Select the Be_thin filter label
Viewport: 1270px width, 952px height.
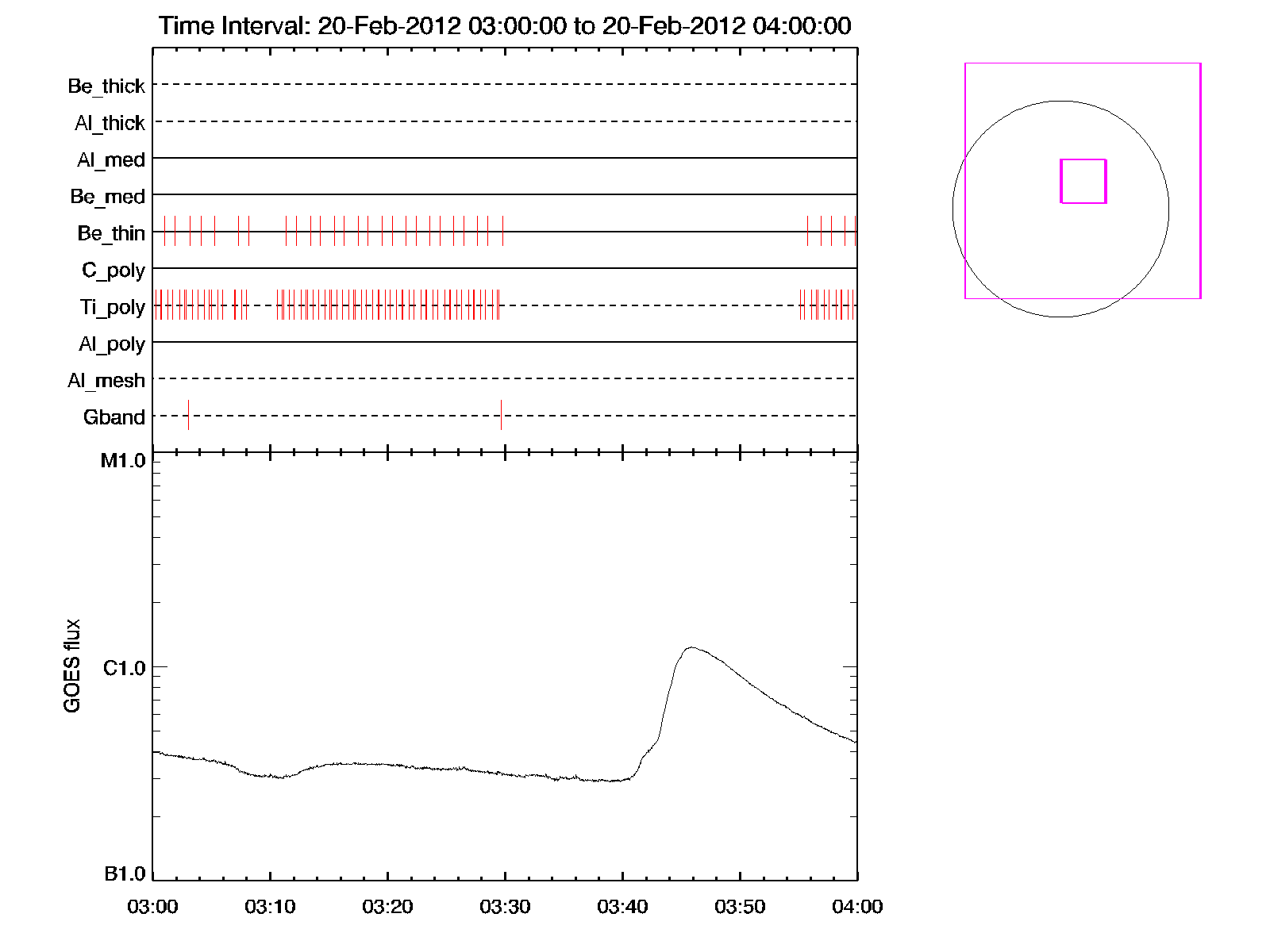click(111, 233)
